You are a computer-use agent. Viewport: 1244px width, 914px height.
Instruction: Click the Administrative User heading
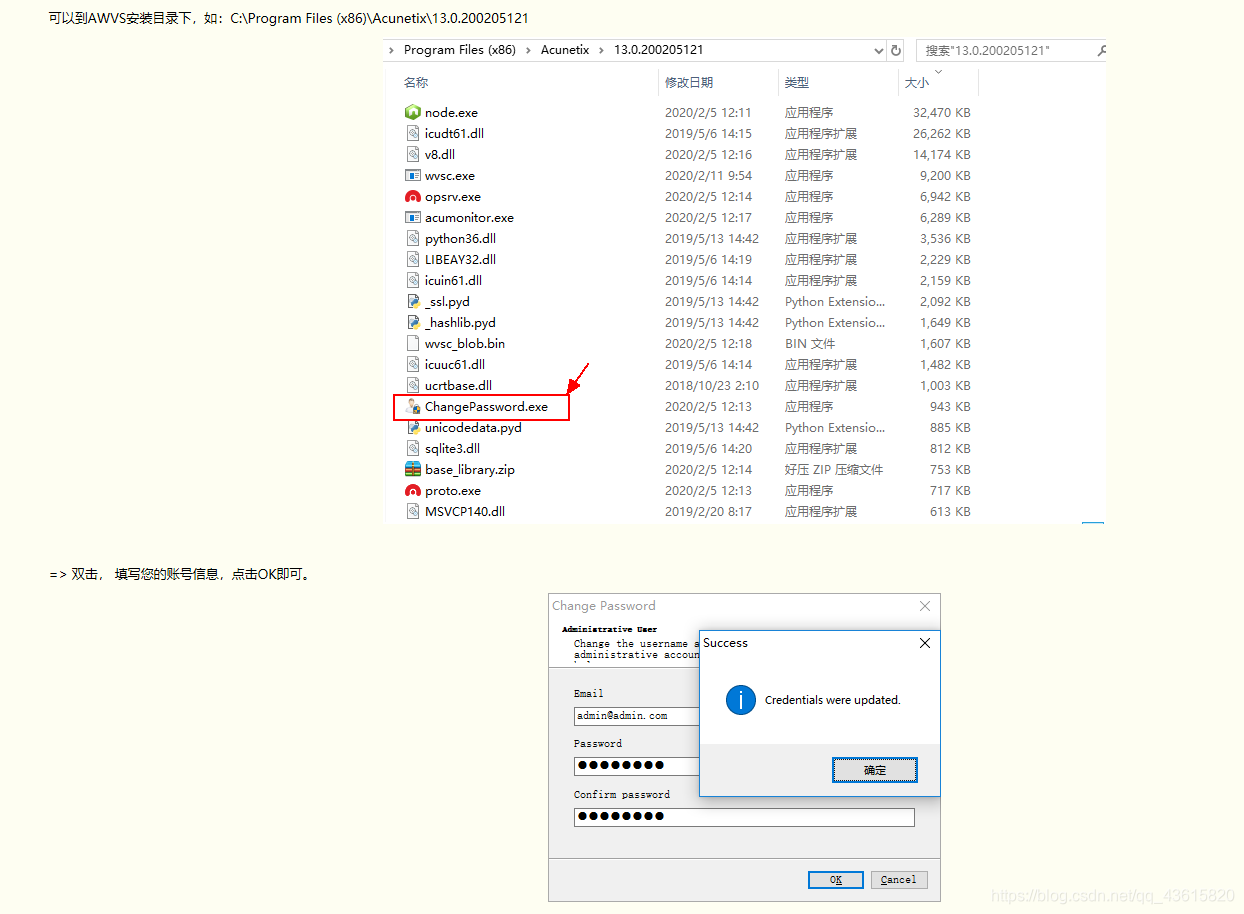click(610, 629)
